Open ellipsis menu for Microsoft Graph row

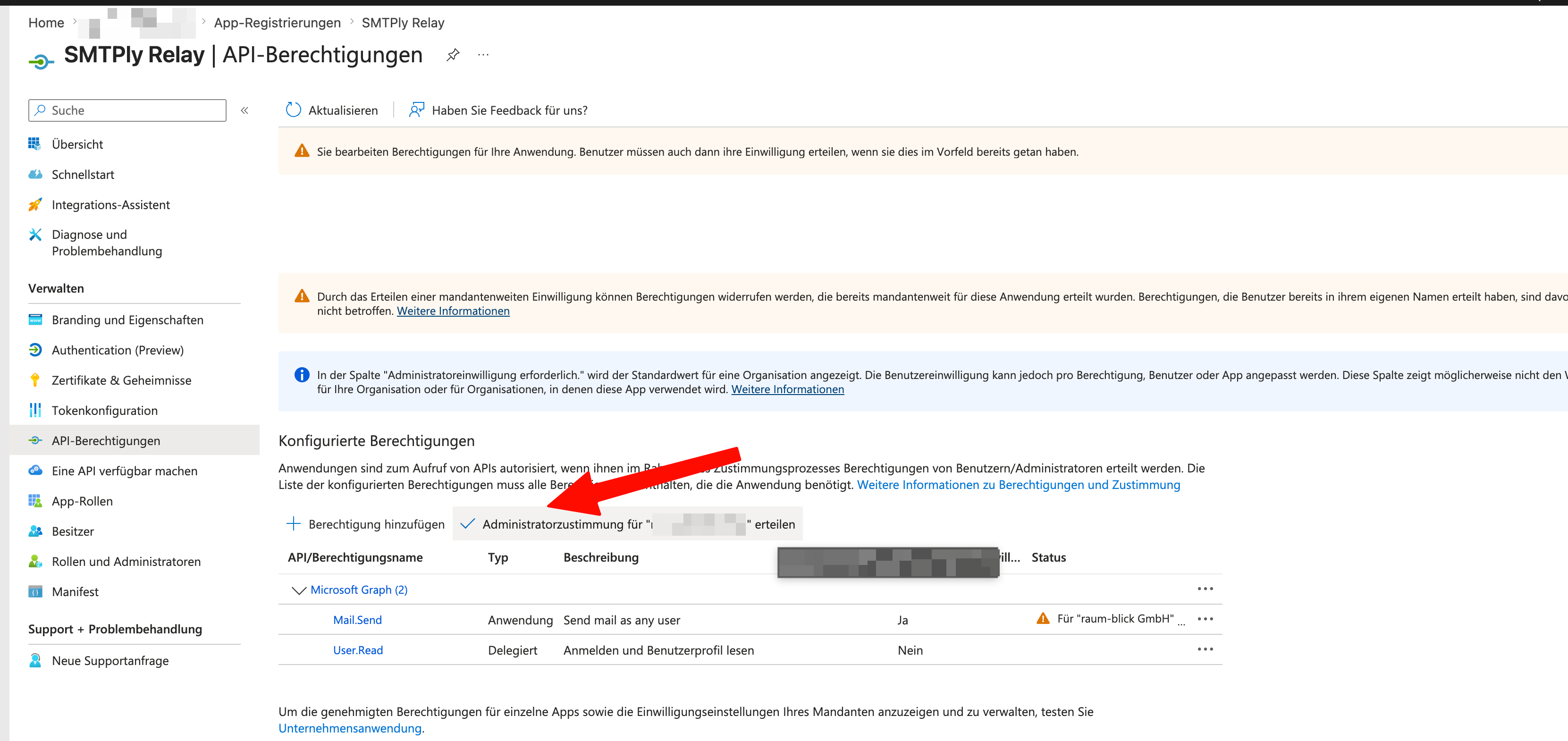click(1205, 589)
